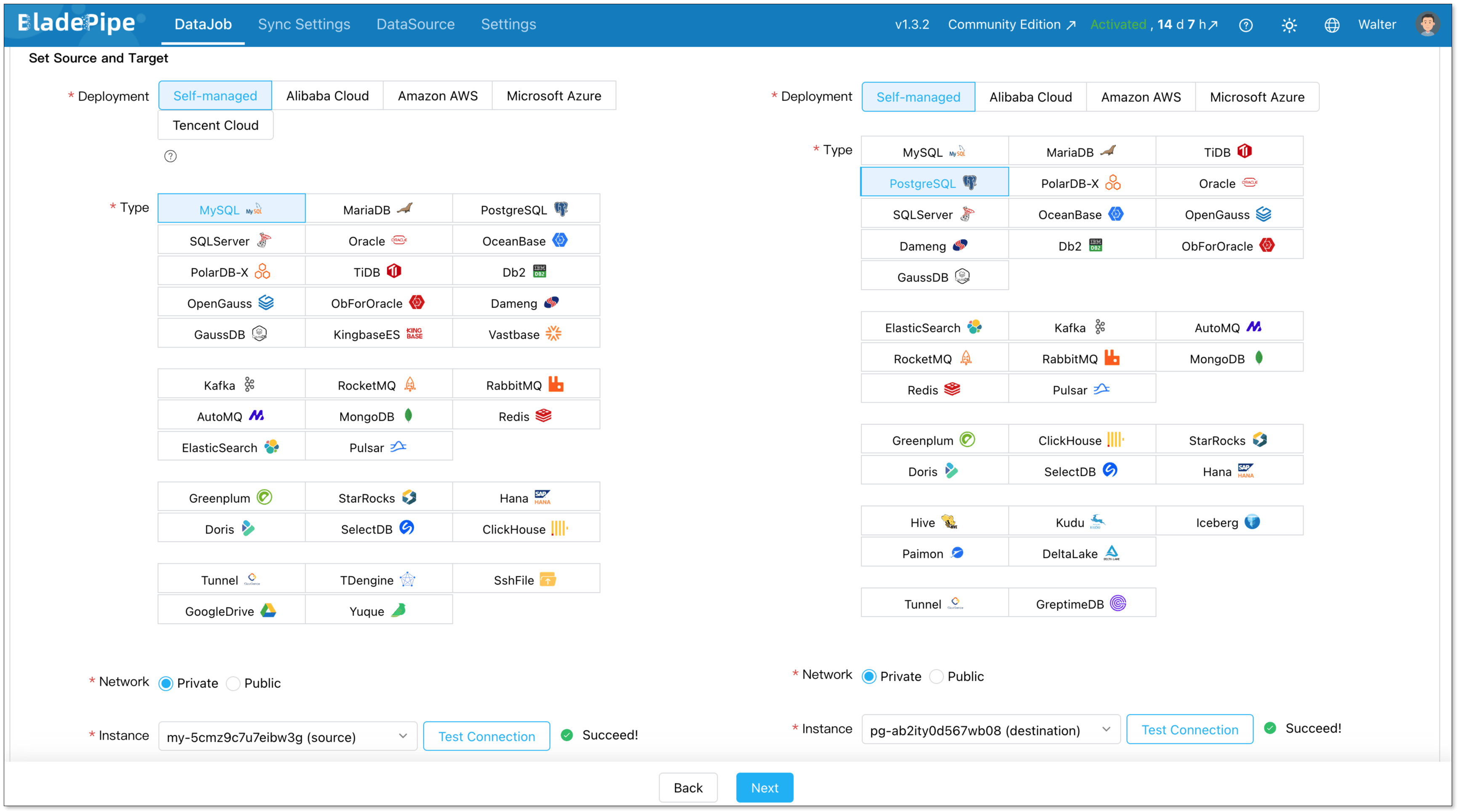Open the source Instance dropdown
This screenshot has width=1458, height=812.
point(287,736)
